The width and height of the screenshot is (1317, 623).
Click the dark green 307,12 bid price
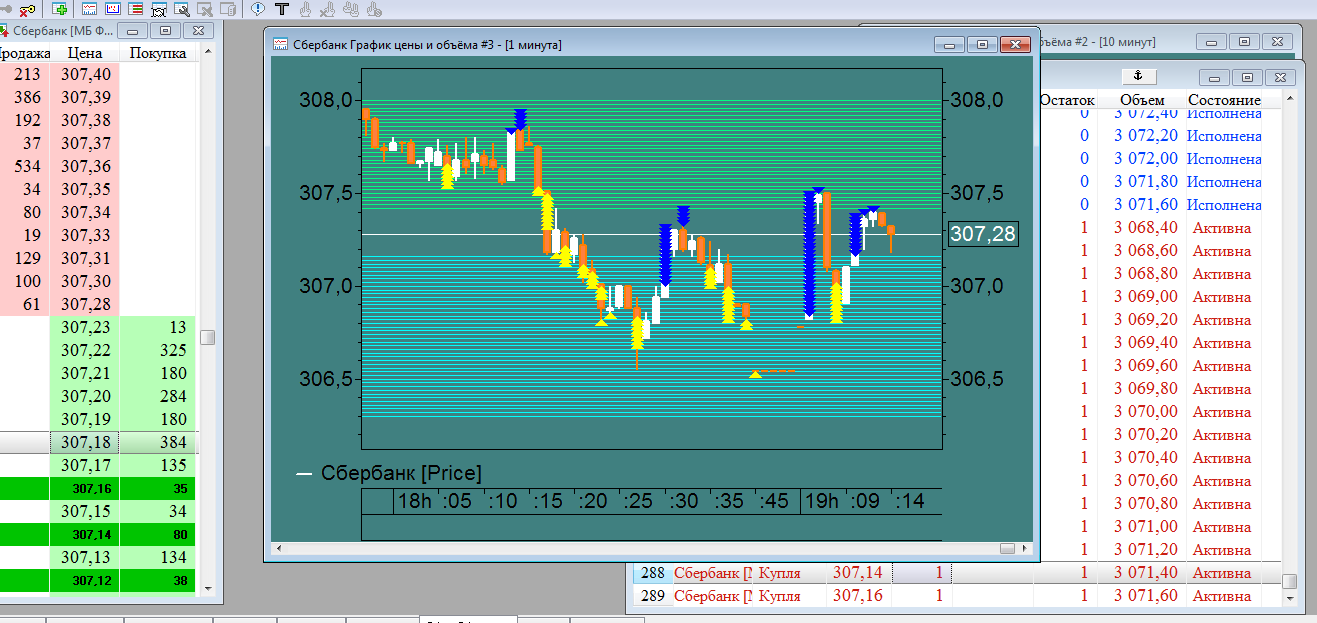[x=85, y=581]
